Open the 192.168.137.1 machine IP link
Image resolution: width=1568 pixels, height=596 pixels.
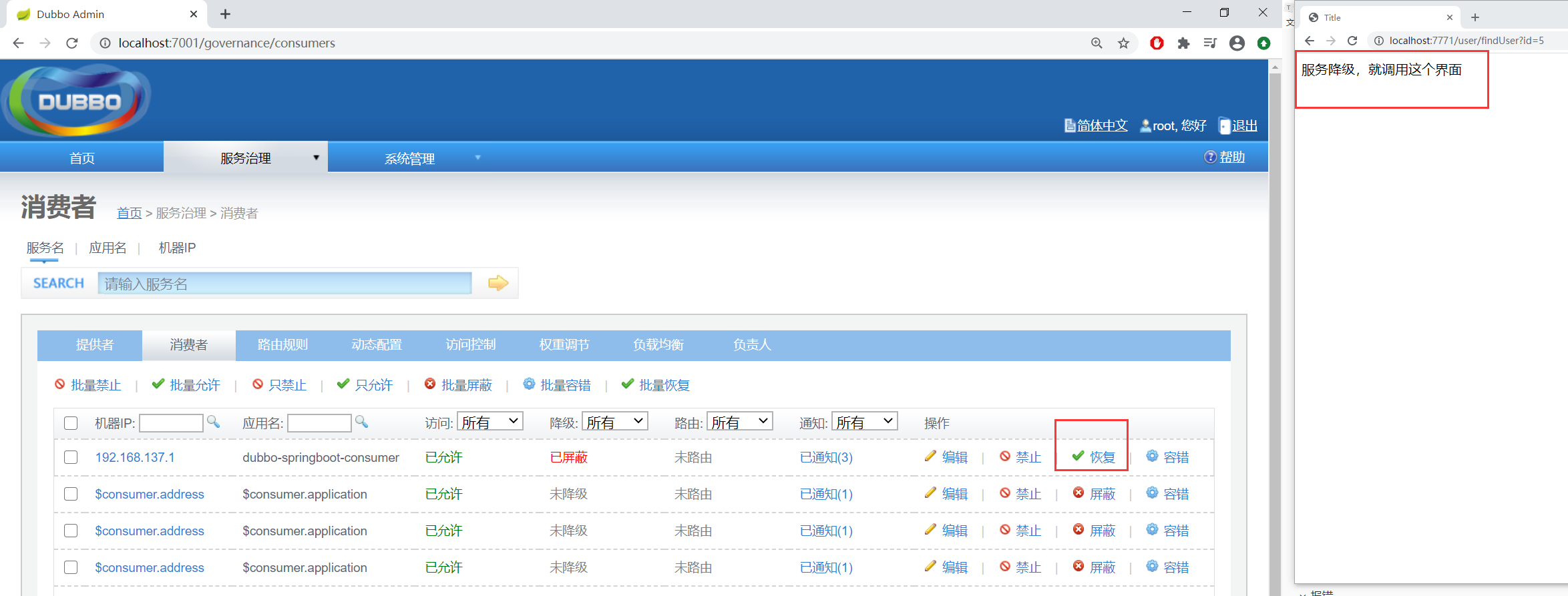point(135,457)
